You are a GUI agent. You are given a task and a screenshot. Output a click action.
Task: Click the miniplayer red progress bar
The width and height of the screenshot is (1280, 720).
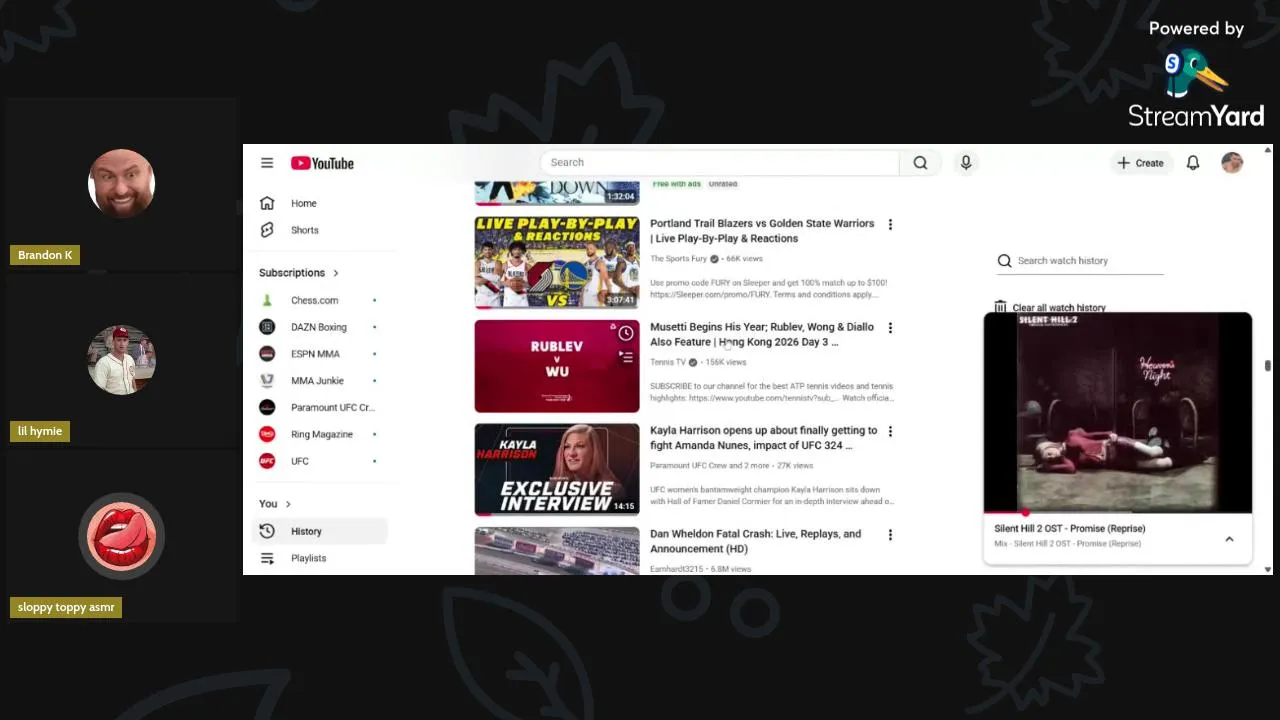1004,512
